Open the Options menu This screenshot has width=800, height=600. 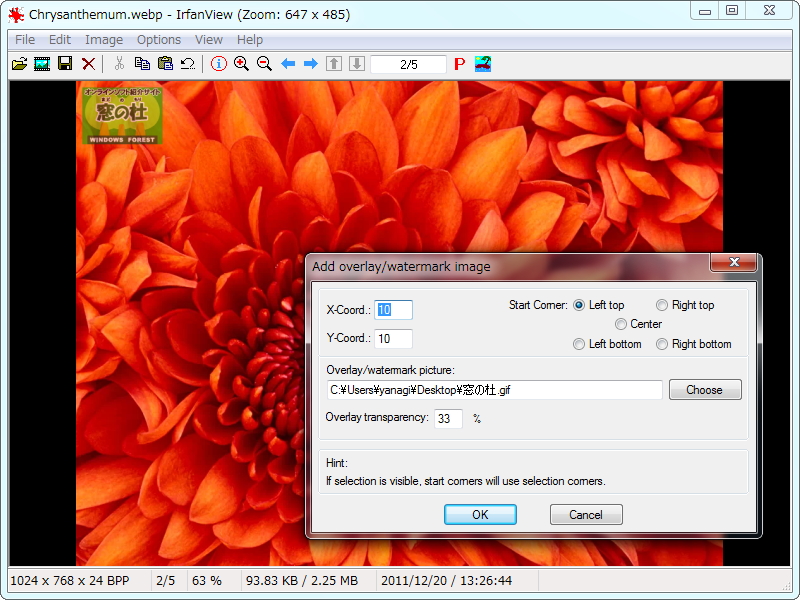pyautogui.click(x=159, y=40)
